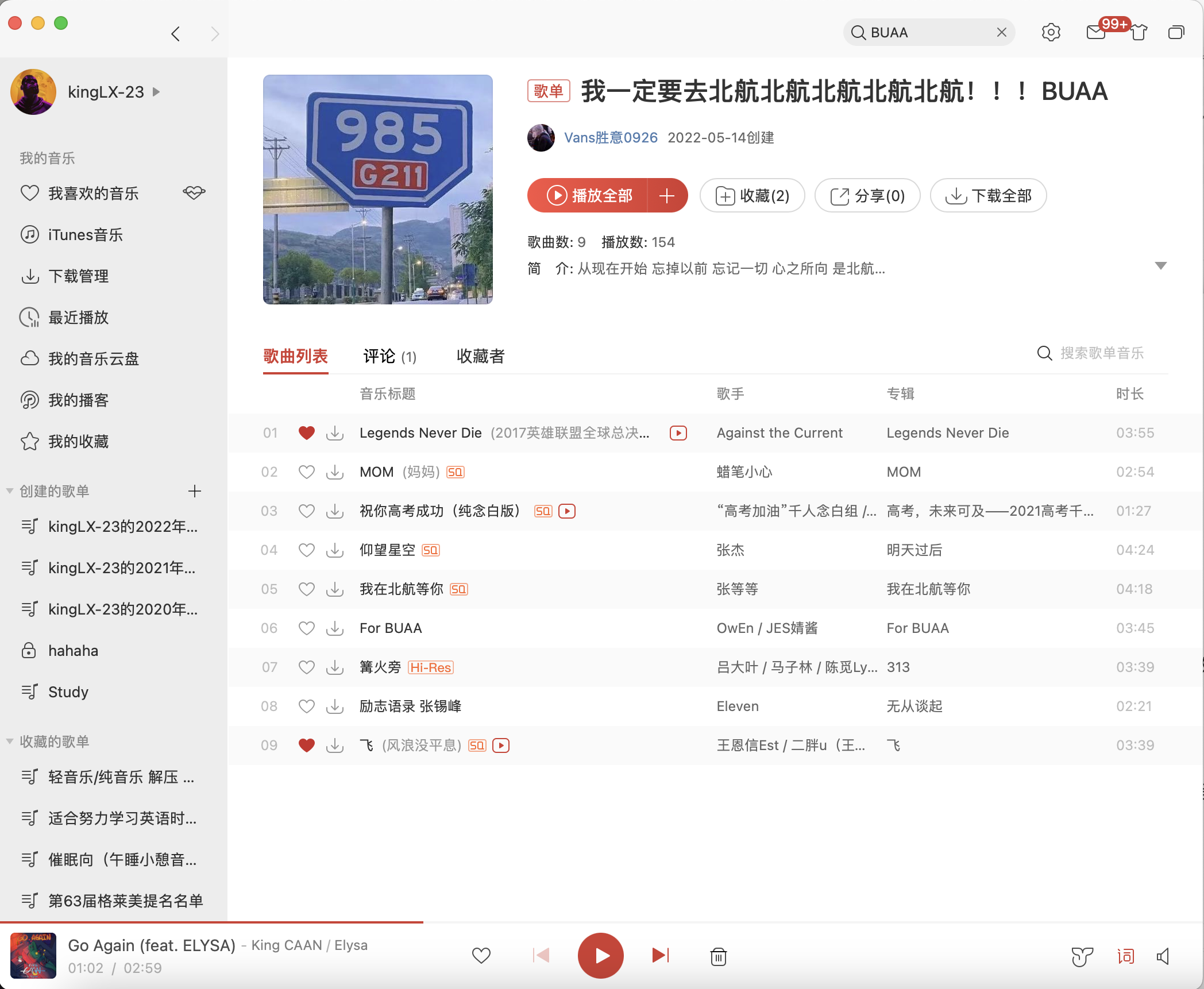Open the settings gear icon
Screen dimensions: 1204x989
[1051, 33]
